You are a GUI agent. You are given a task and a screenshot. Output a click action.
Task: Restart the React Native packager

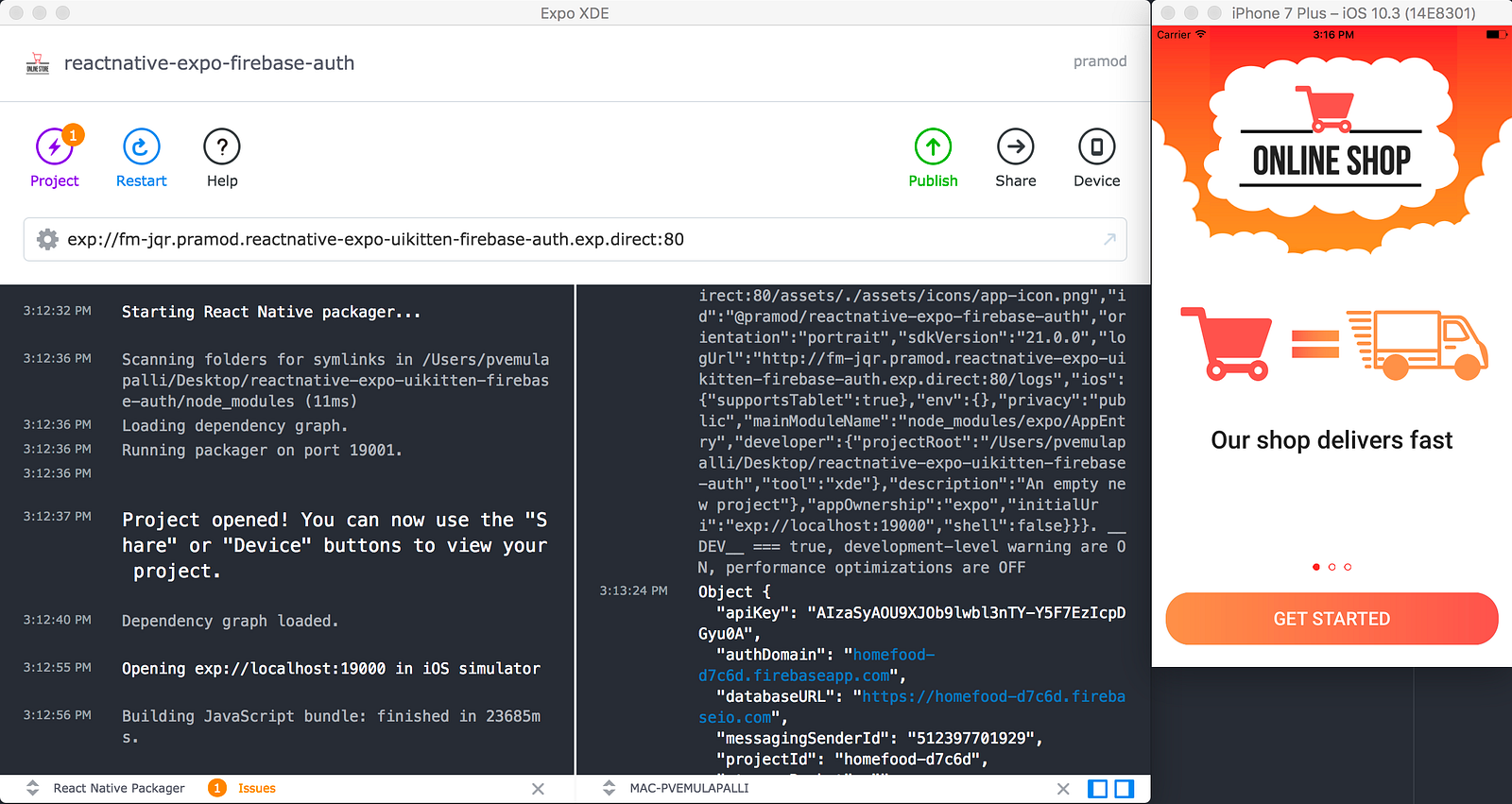point(142,147)
